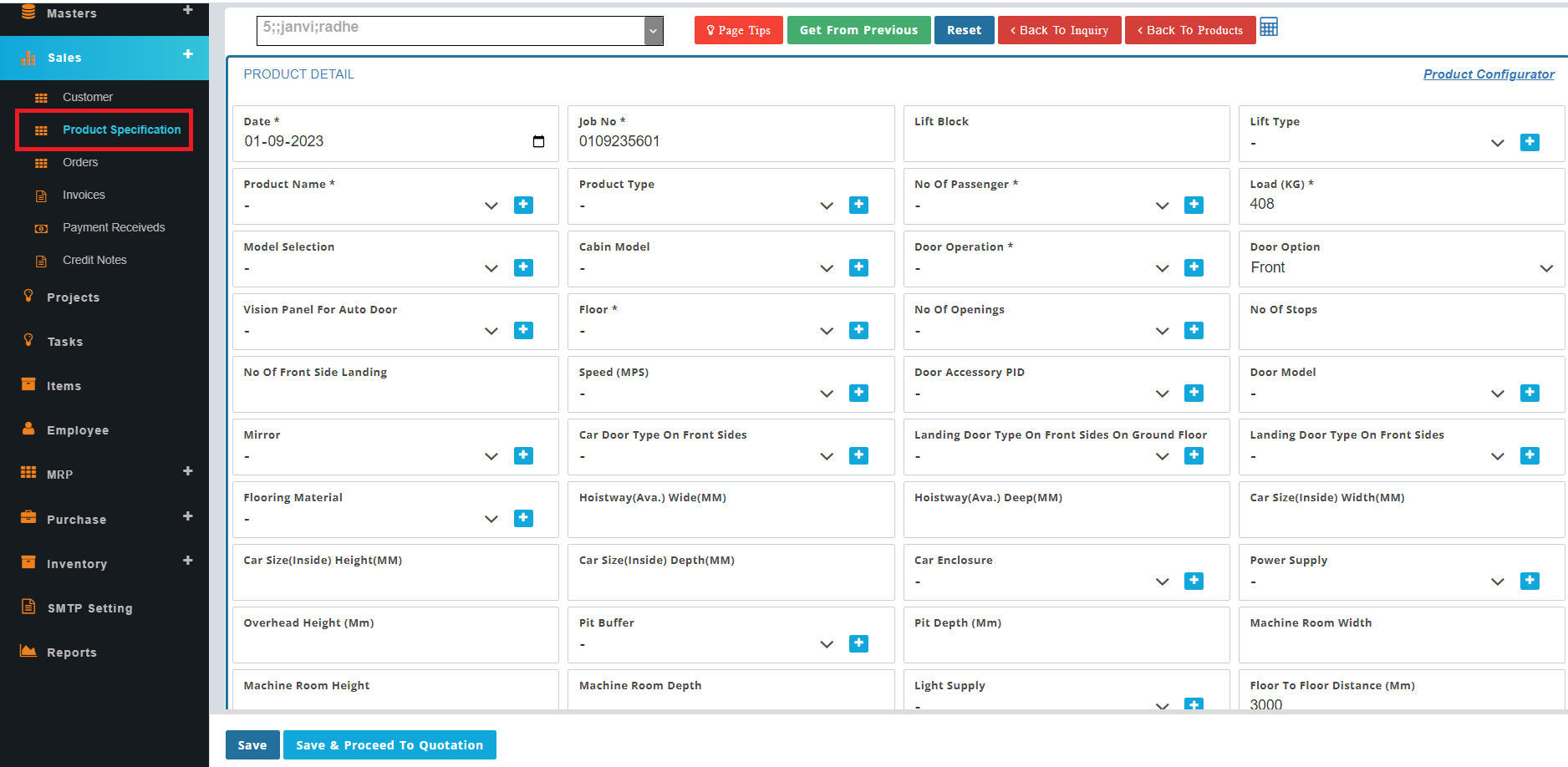Screen dimensions: 1568x767
Task: Open the Tasks sidebar section
Action: pyautogui.click(x=64, y=342)
